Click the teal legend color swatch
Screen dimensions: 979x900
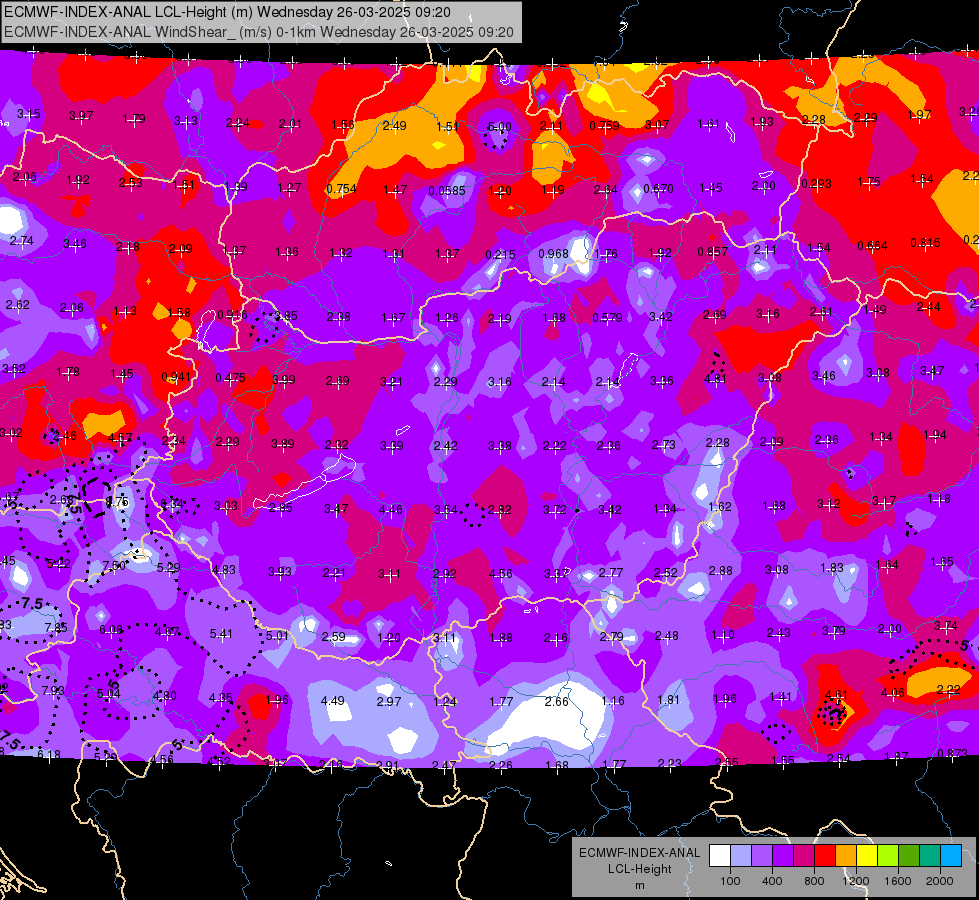[930, 856]
